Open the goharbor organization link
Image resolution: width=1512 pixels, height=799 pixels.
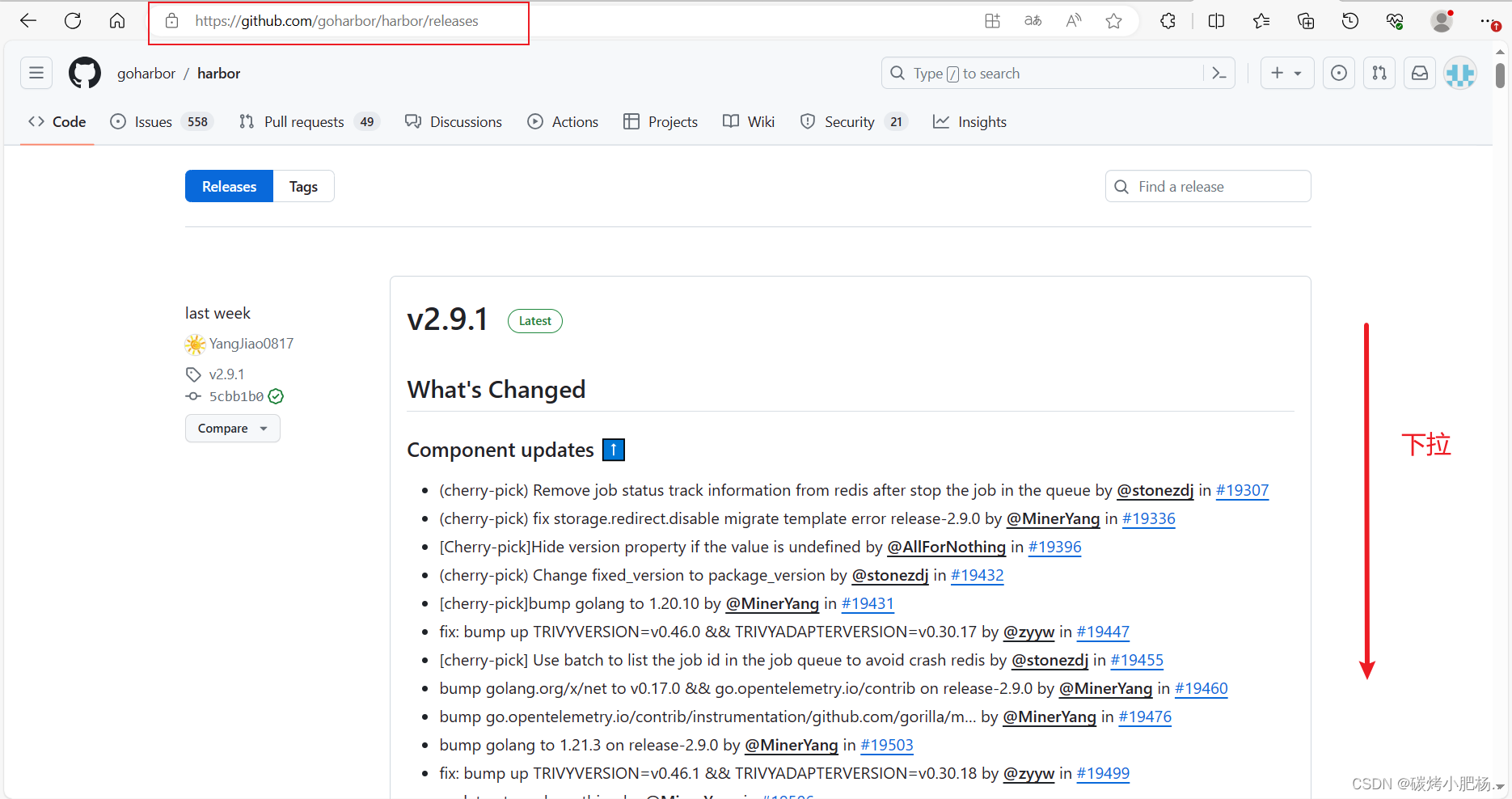146,74
